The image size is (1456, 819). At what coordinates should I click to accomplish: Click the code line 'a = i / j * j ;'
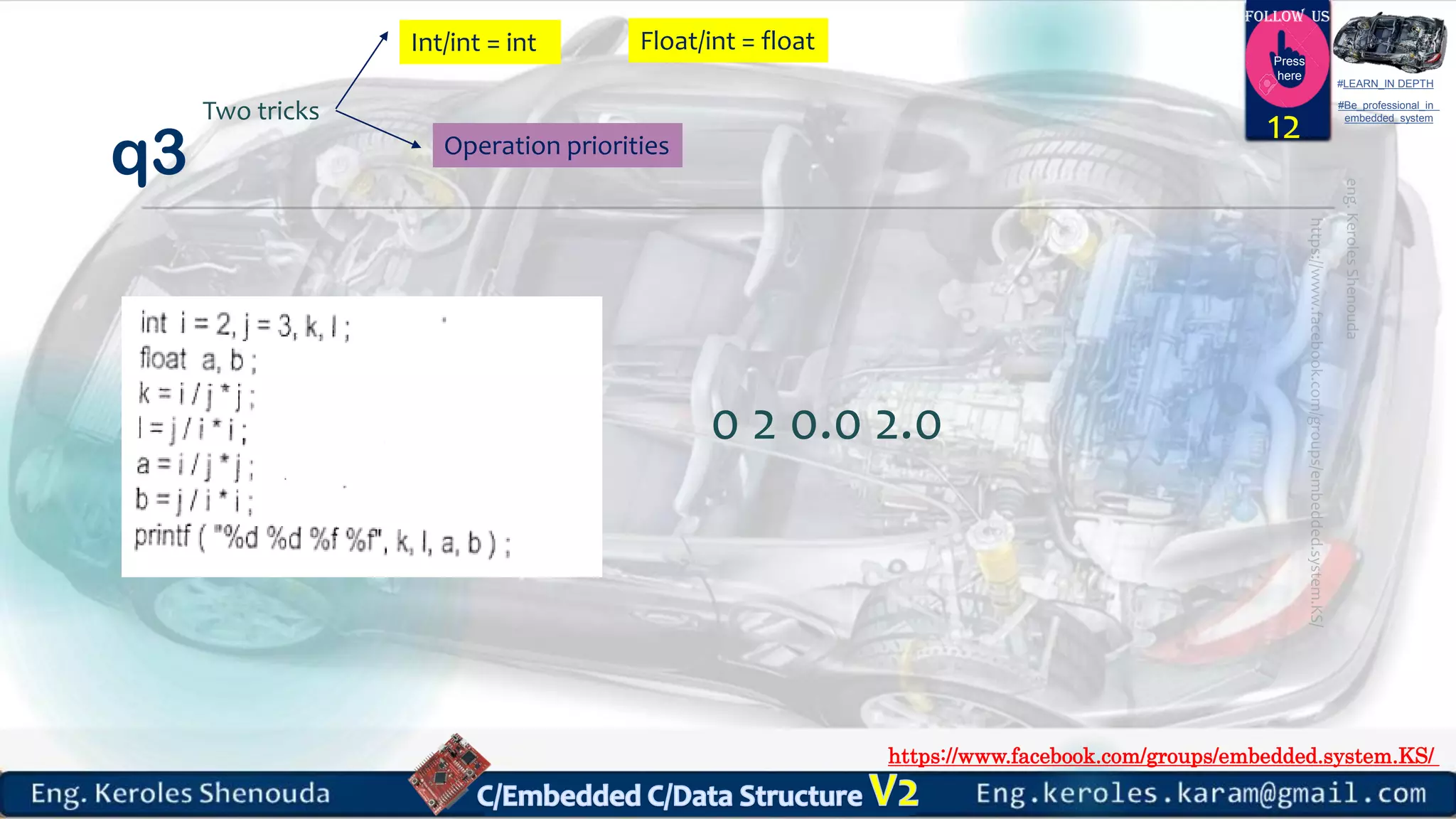pyautogui.click(x=195, y=465)
